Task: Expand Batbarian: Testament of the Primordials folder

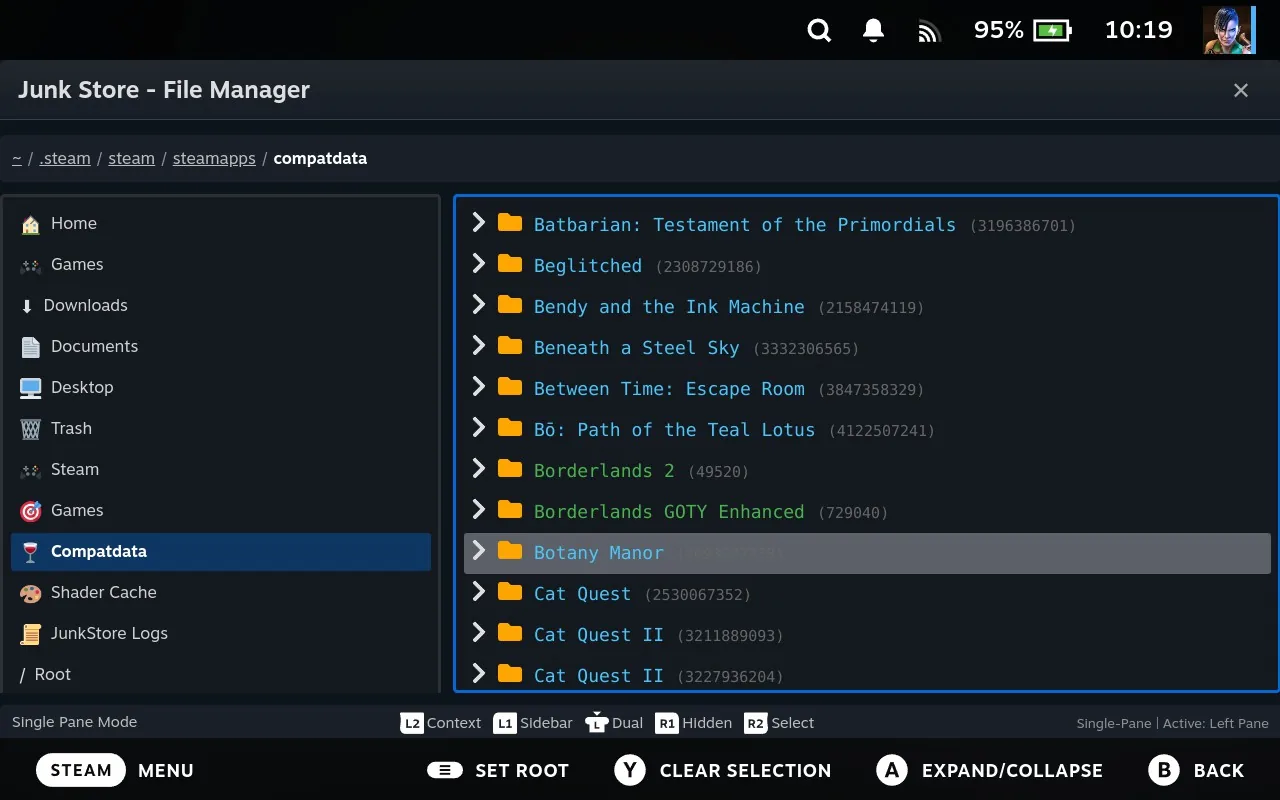Action: 478,223
